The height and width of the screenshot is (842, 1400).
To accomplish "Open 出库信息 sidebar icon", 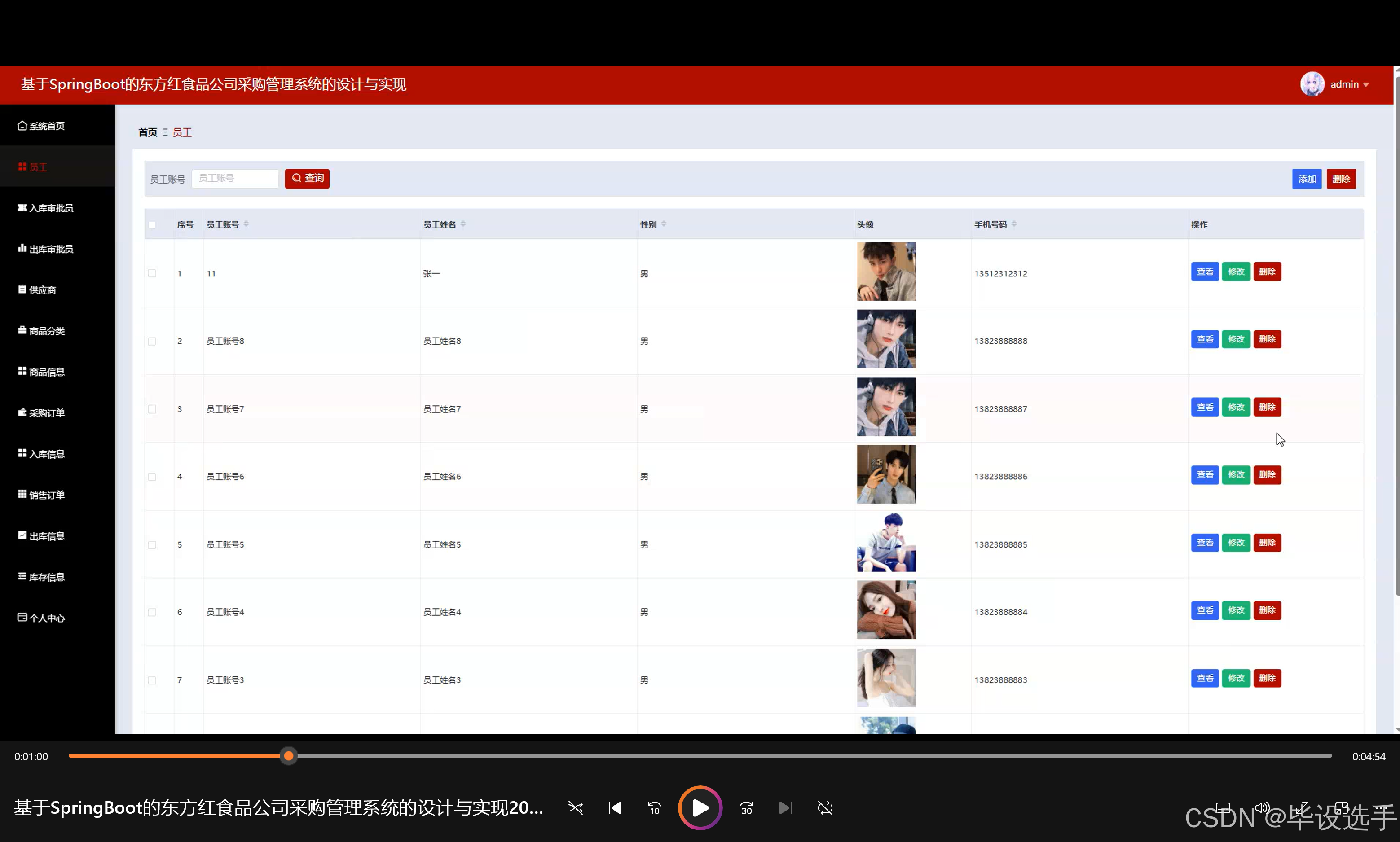I will (22, 535).
